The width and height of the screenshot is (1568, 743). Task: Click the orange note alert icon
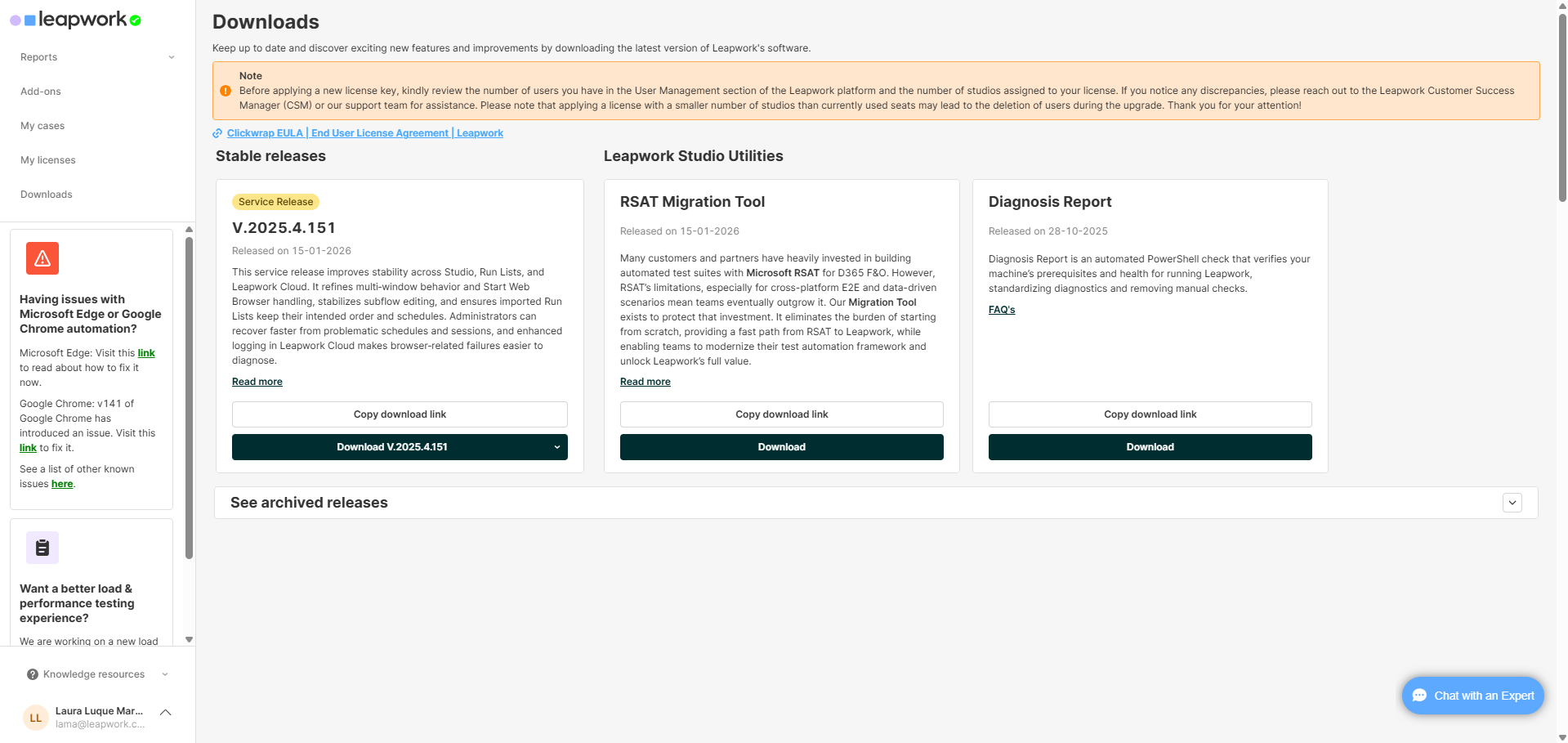tap(226, 91)
